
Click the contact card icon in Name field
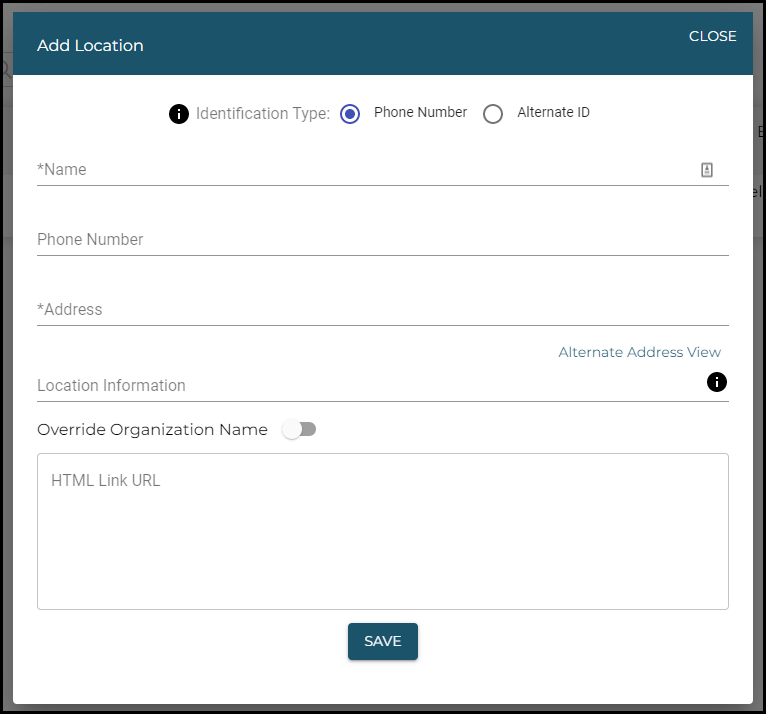coord(707,170)
